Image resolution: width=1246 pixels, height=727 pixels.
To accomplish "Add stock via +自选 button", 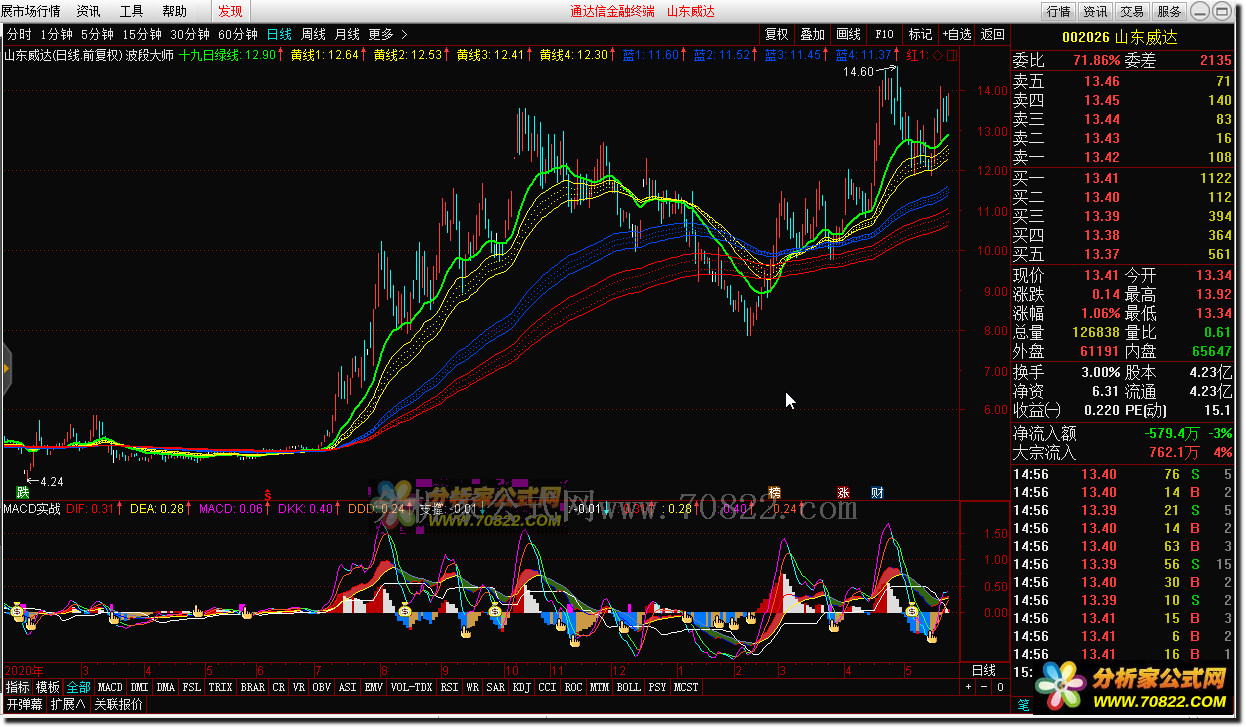I will tap(957, 34).
